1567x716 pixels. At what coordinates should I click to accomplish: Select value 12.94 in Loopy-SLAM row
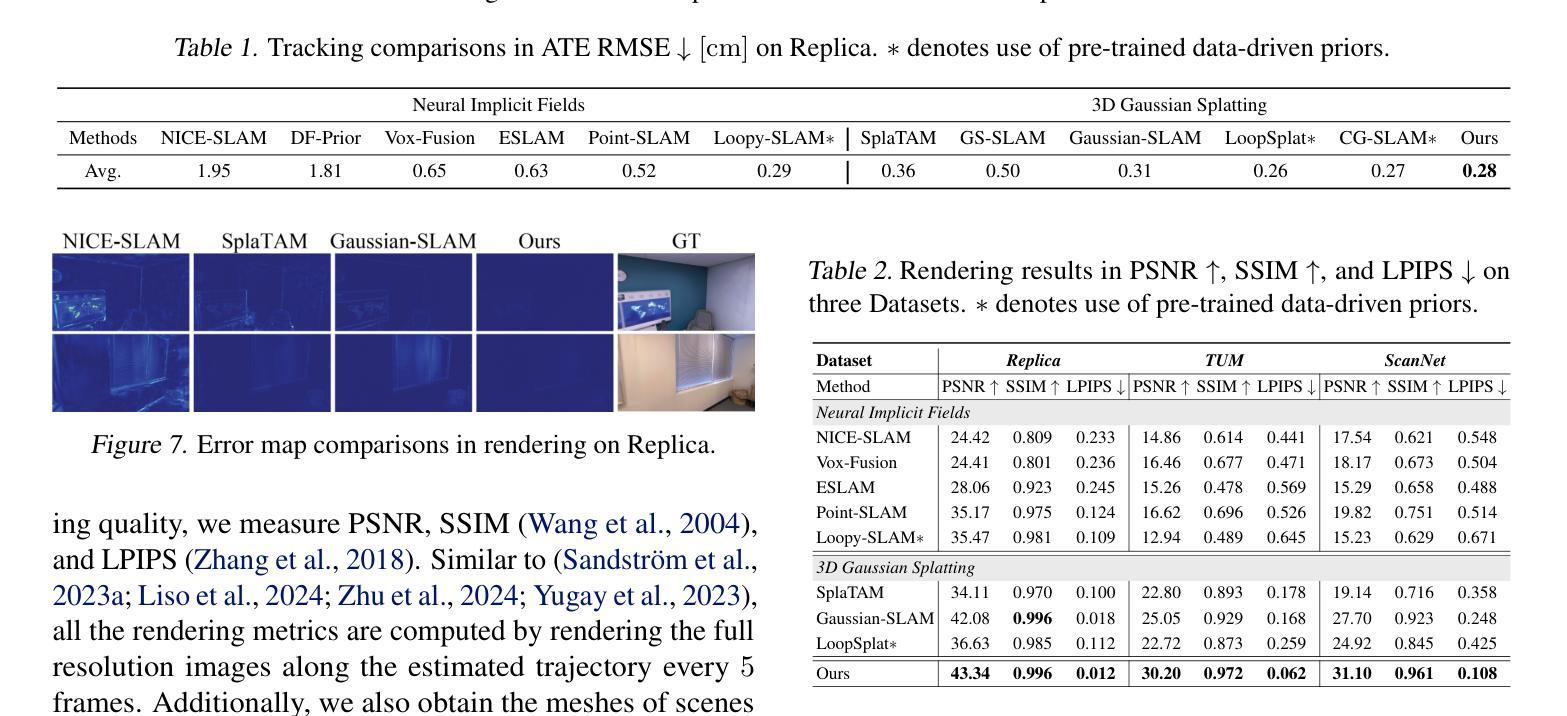(1160, 538)
